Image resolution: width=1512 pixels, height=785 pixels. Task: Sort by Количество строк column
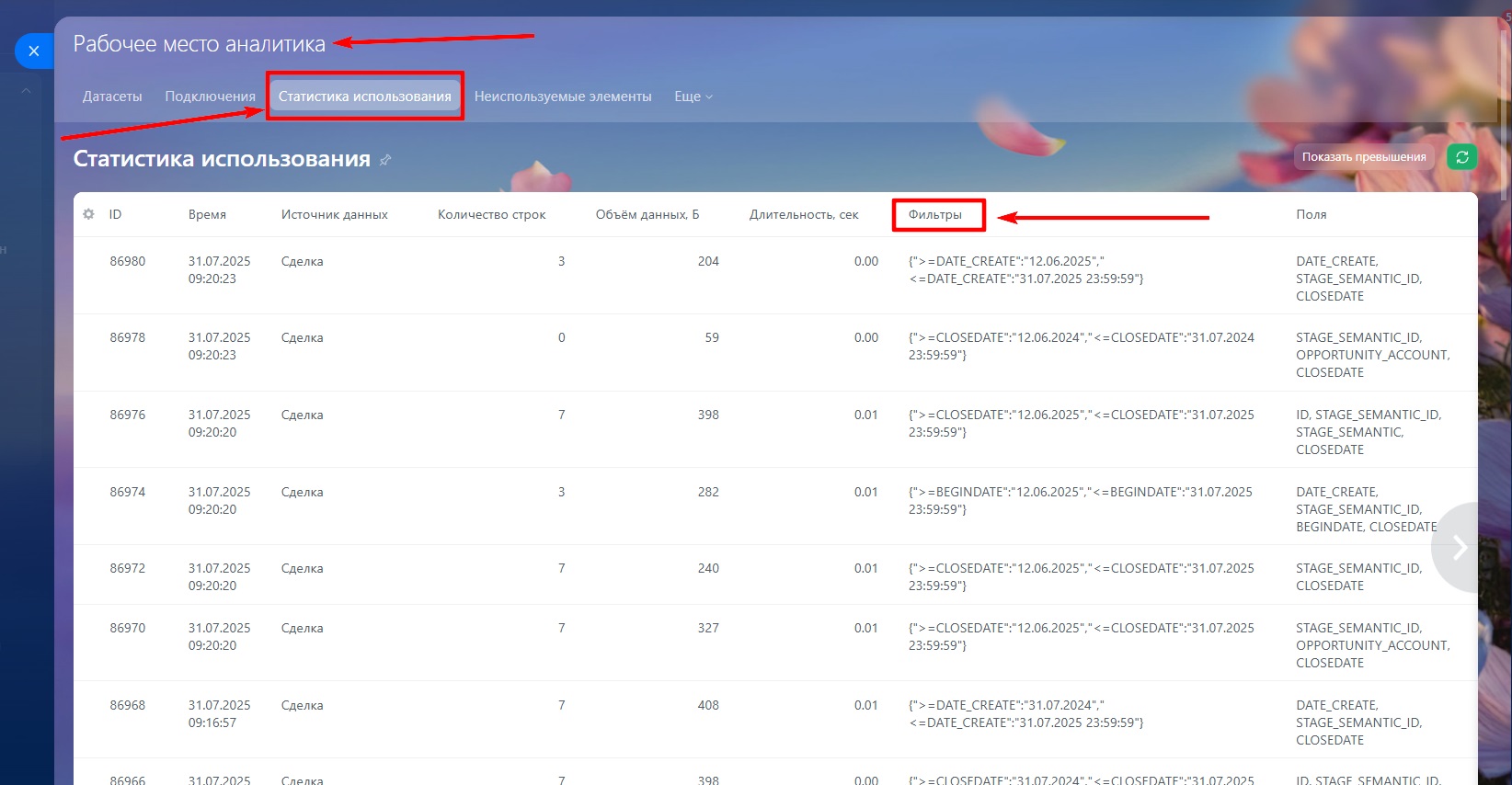[x=491, y=215]
